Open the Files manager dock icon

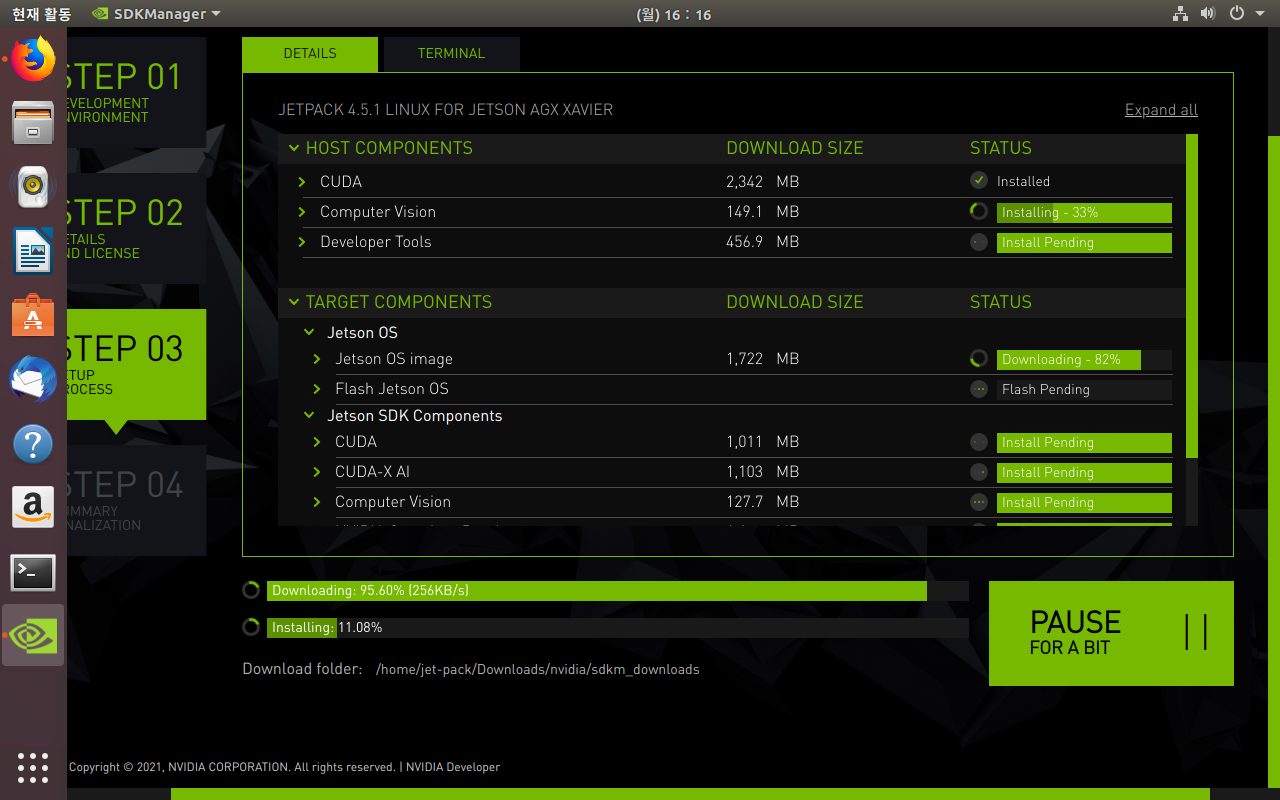point(33,123)
